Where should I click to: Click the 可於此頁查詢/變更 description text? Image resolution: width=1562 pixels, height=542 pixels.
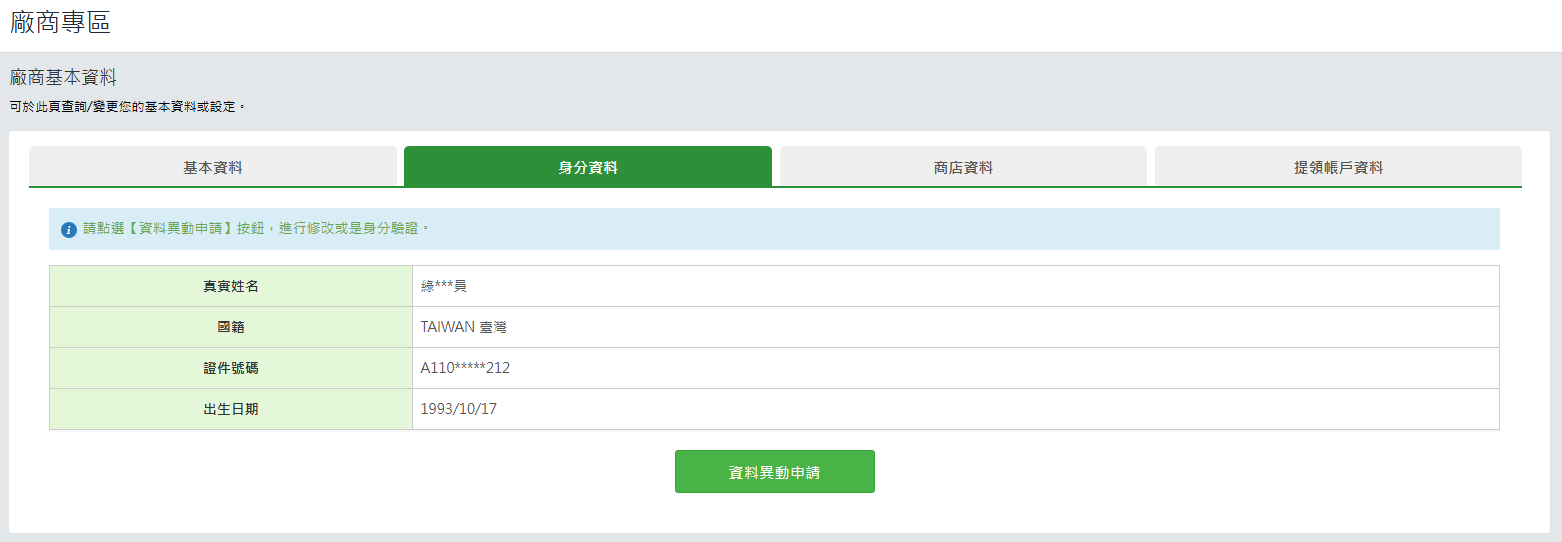(x=127, y=106)
